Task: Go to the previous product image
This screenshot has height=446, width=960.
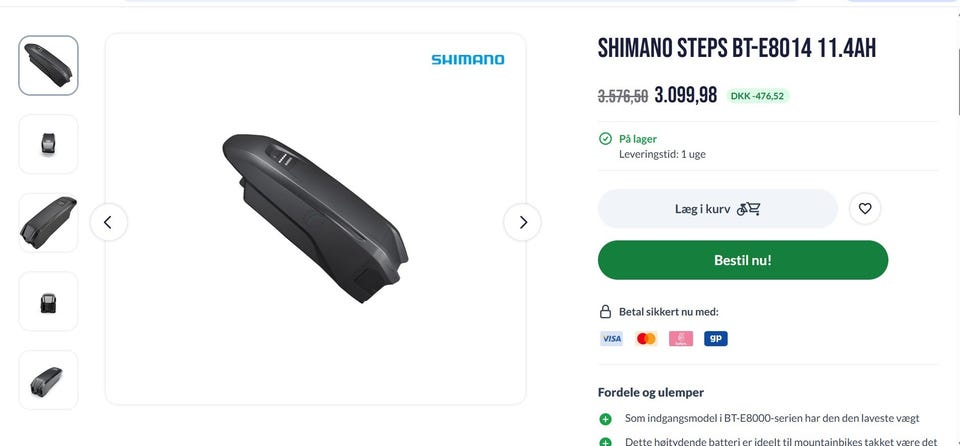Action: pyautogui.click(x=108, y=222)
